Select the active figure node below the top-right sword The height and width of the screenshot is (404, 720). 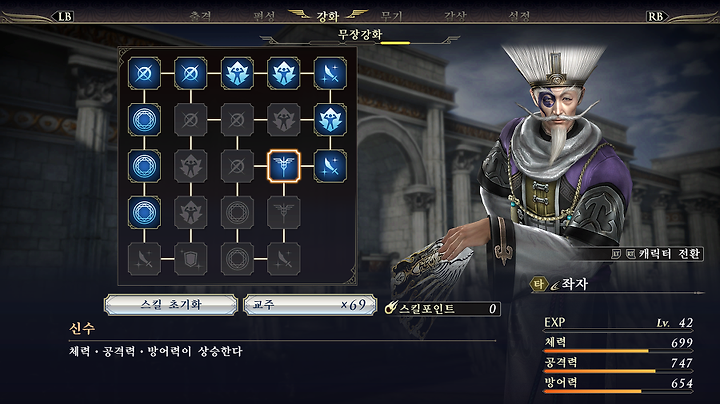330,119
